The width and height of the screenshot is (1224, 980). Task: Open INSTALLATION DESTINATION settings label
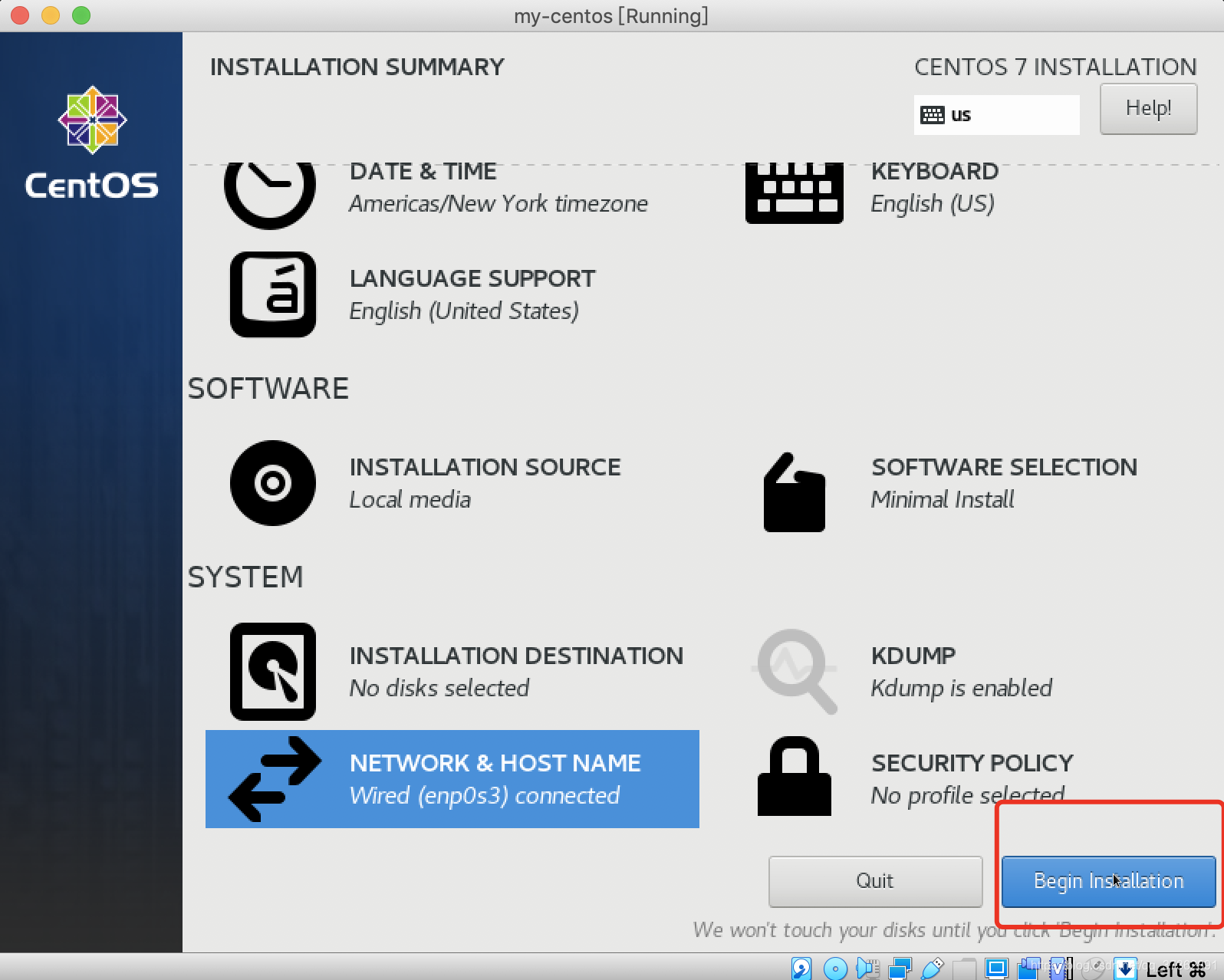516,656
